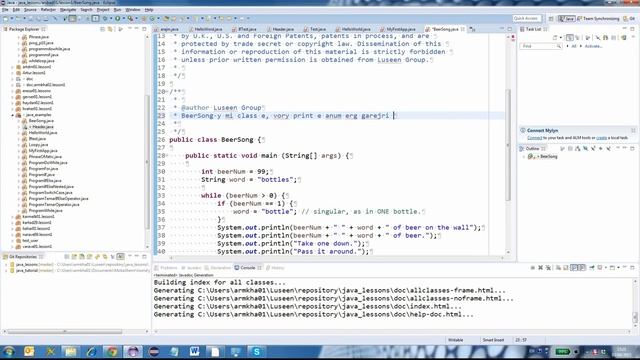Click the Connect link under Connect Mylyn
The image size is (640, 360).
coord(534,138)
